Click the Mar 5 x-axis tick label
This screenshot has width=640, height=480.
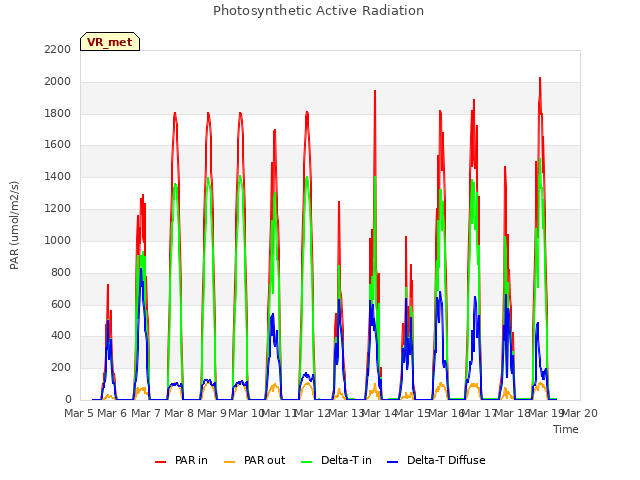coord(79,413)
